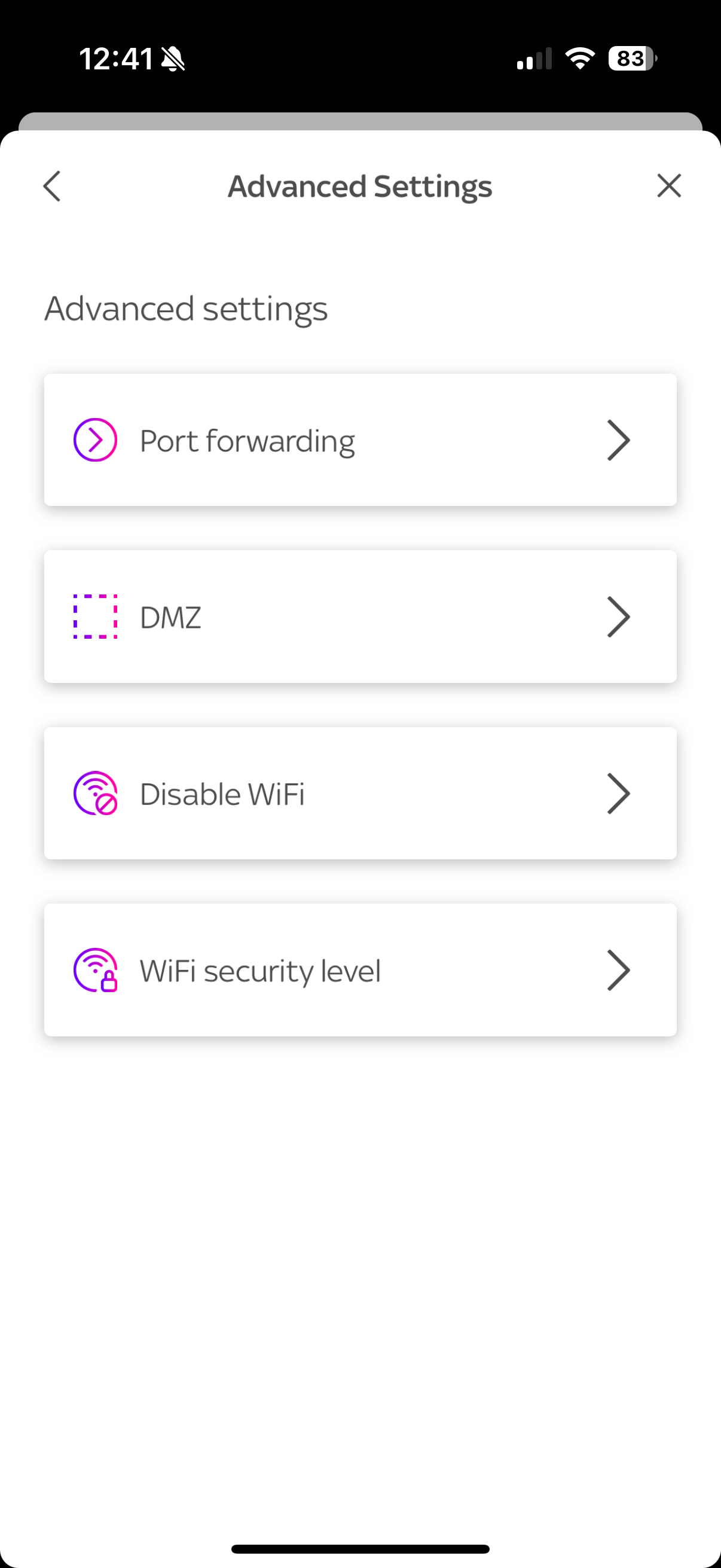Tap the Port forwarding circle-arrow icon
Screen dimensions: 721x1568
coord(96,440)
